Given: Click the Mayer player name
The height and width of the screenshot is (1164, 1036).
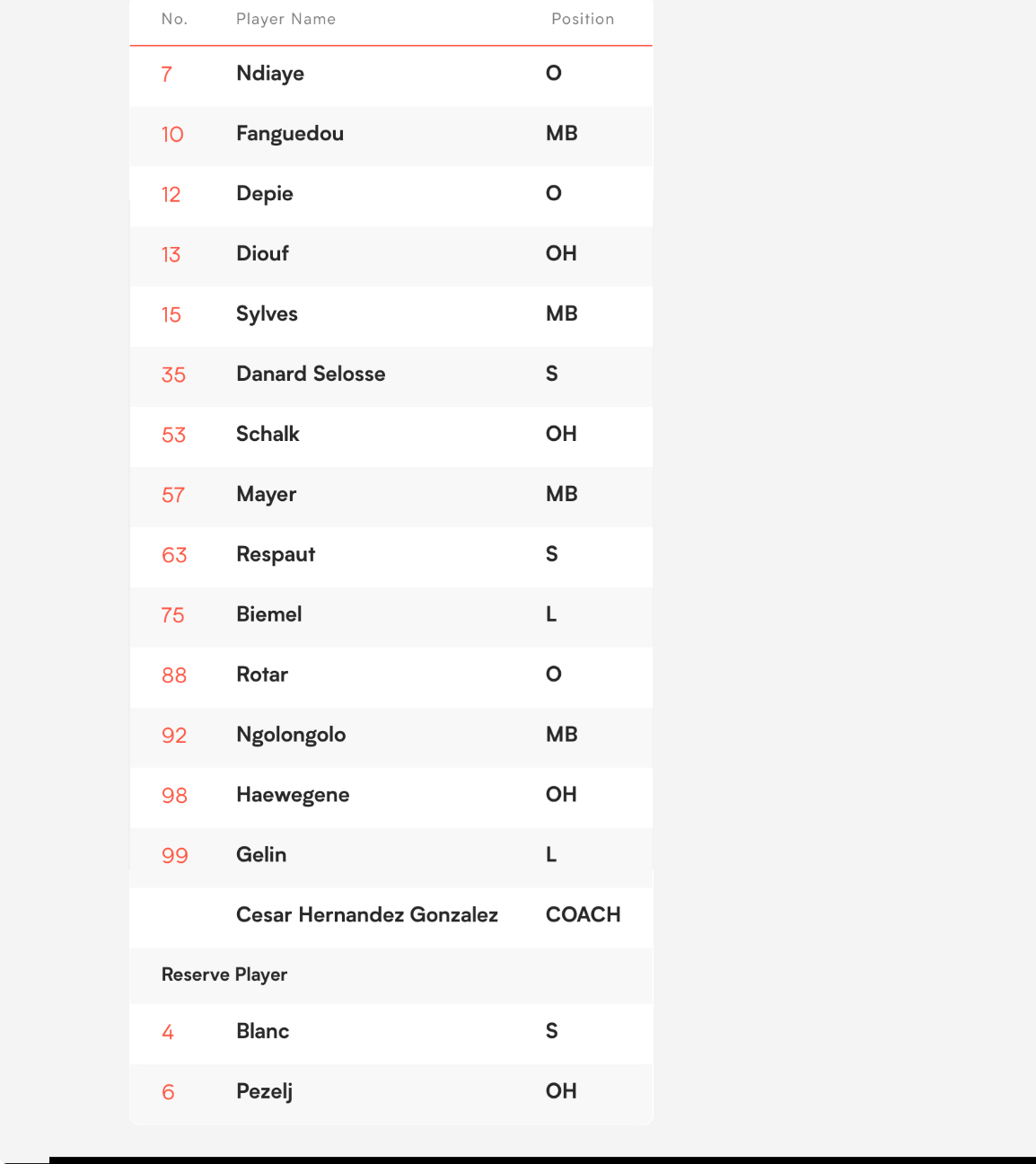Looking at the screenshot, I should (267, 495).
